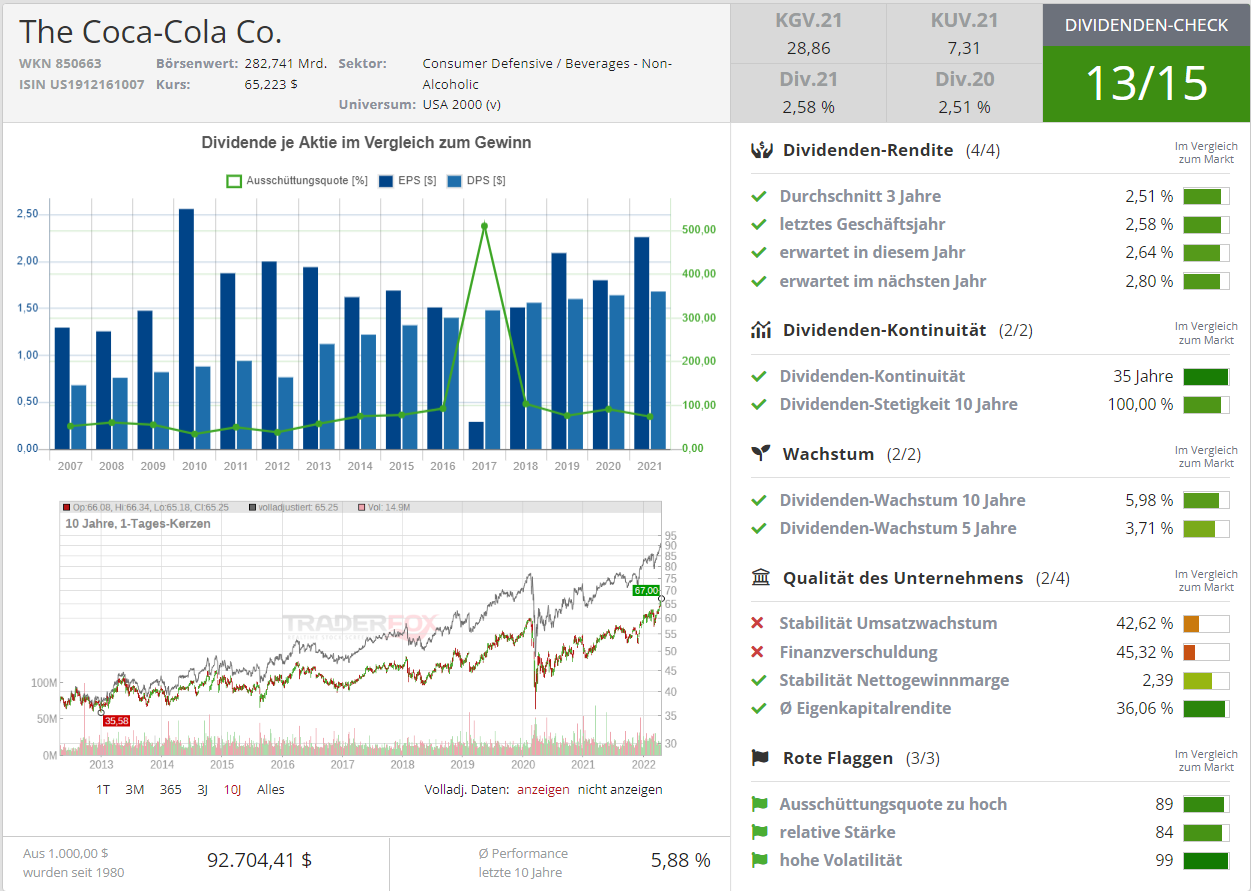Click the WKN 850663 text
This screenshot has width=1251, height=891.
60,63
